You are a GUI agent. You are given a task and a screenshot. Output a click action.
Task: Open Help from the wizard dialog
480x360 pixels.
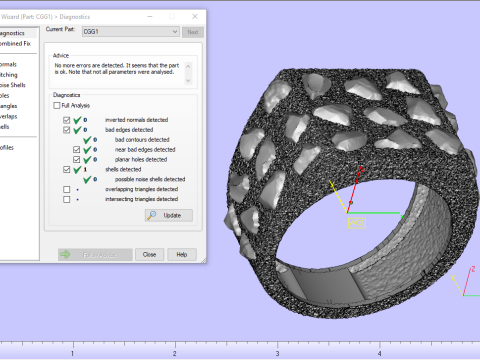tap(182, 255)
